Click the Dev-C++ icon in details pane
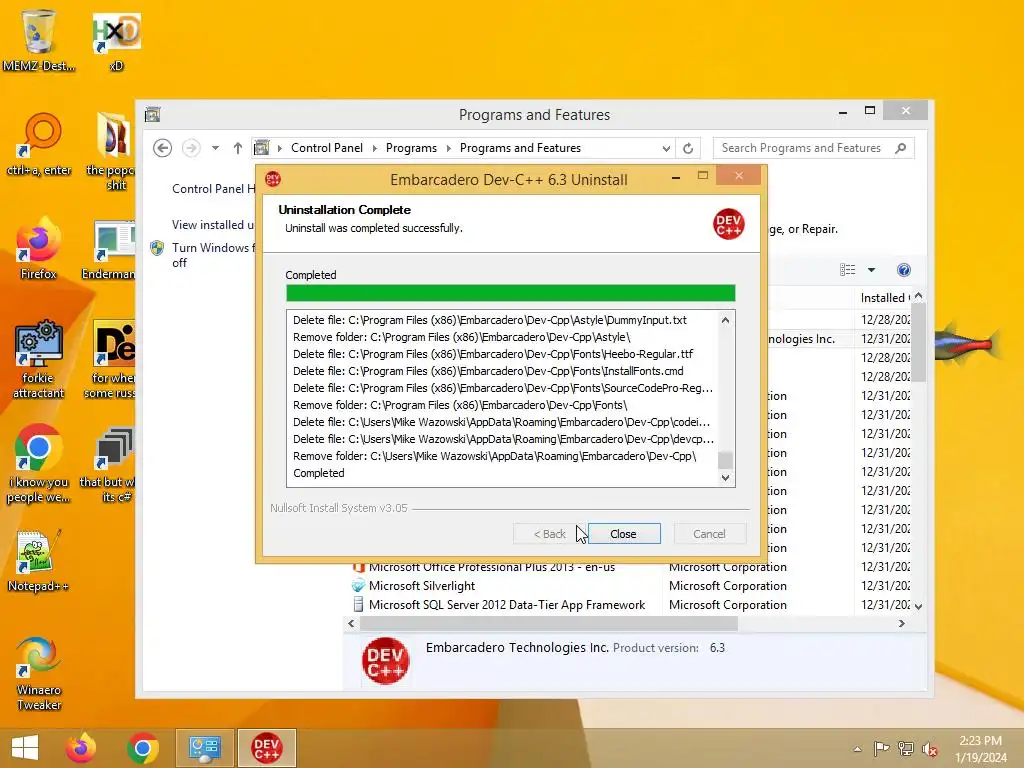The height and width of the screenshot is (768, 1024). [385, 661]
